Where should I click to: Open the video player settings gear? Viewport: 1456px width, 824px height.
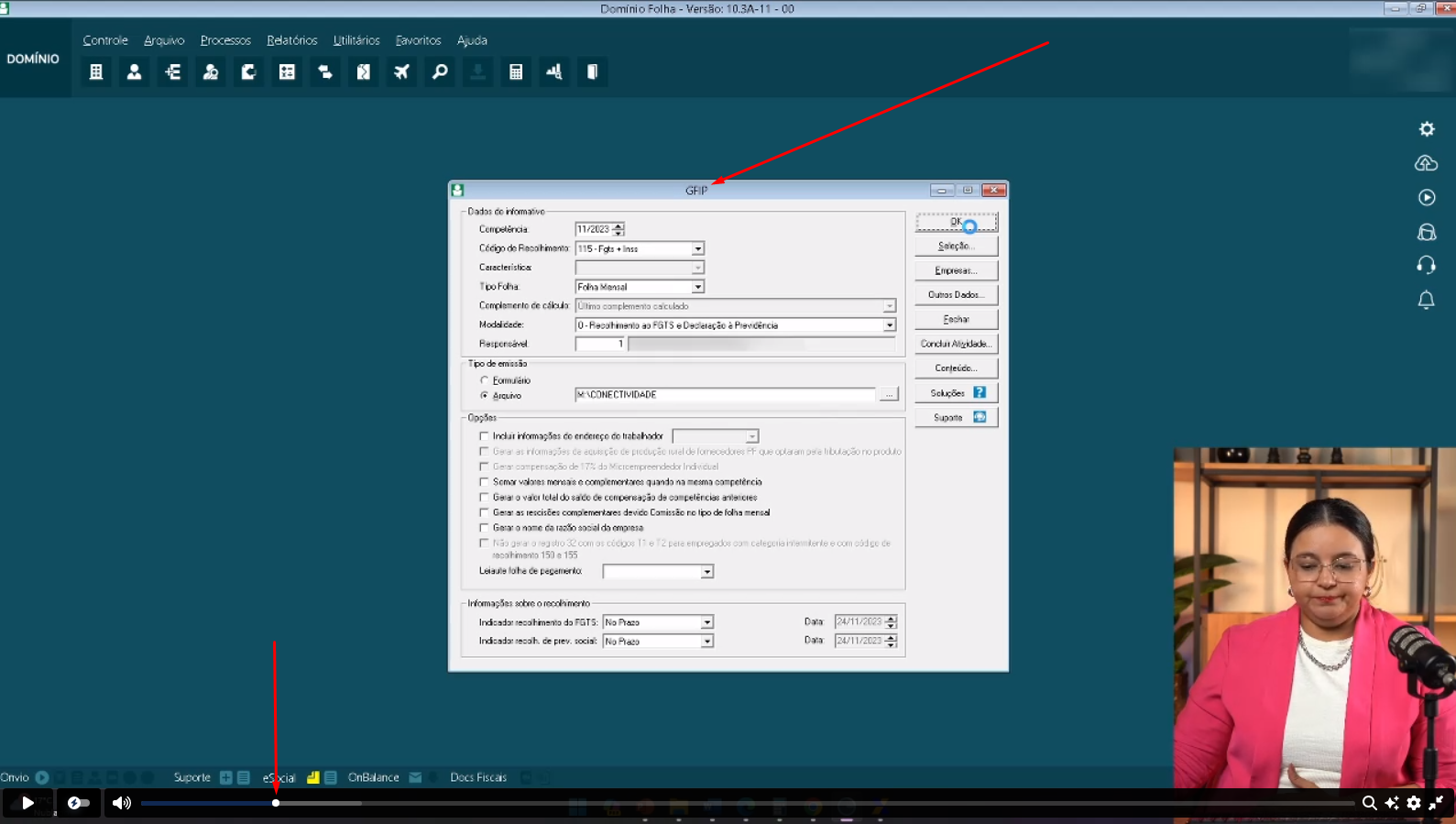coord(1414,803)
